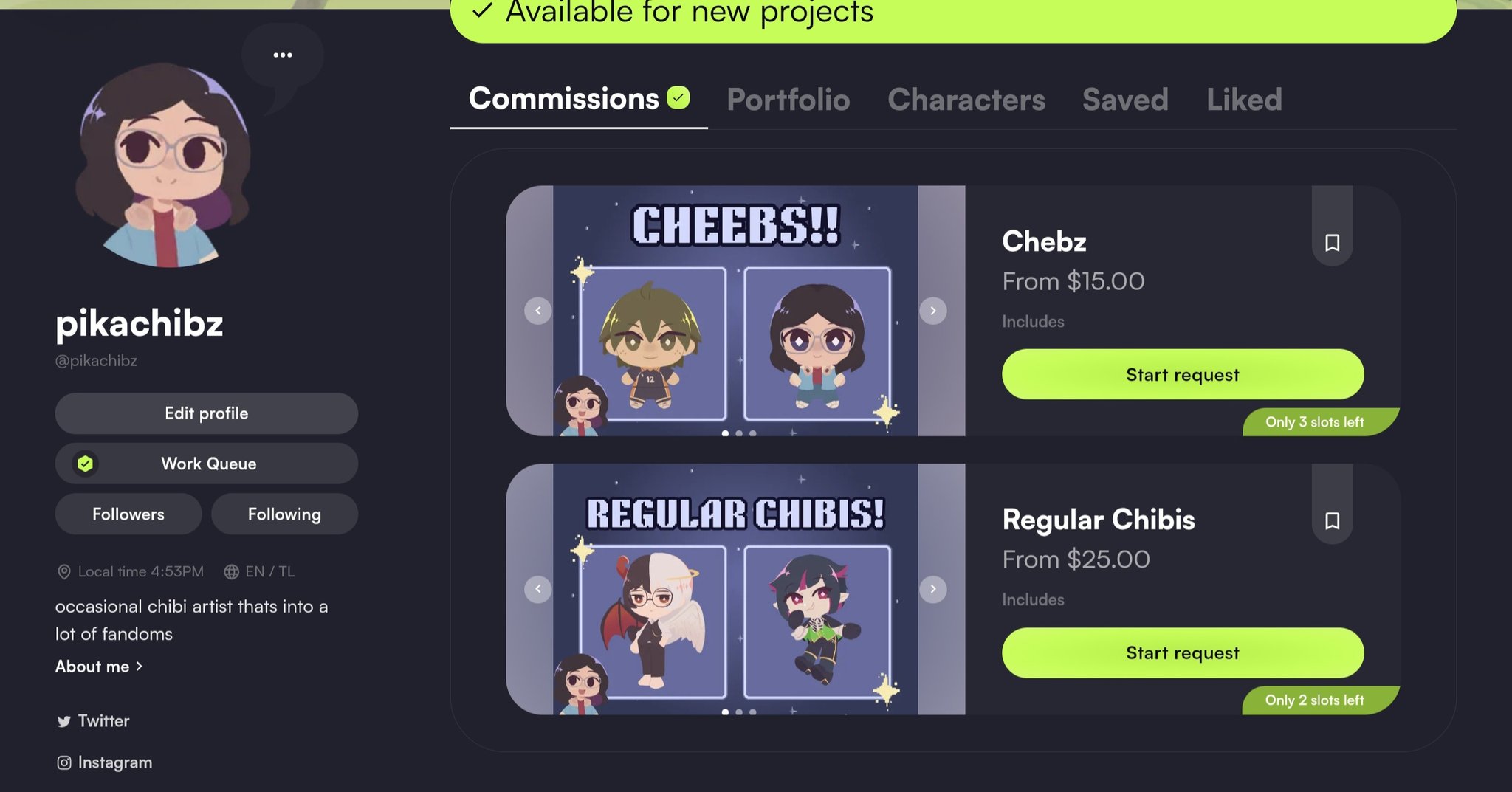Viewport: 1512px width, 792px height.
Task: Show previous image in Chebz carousel
Action: tap(538, 311)
